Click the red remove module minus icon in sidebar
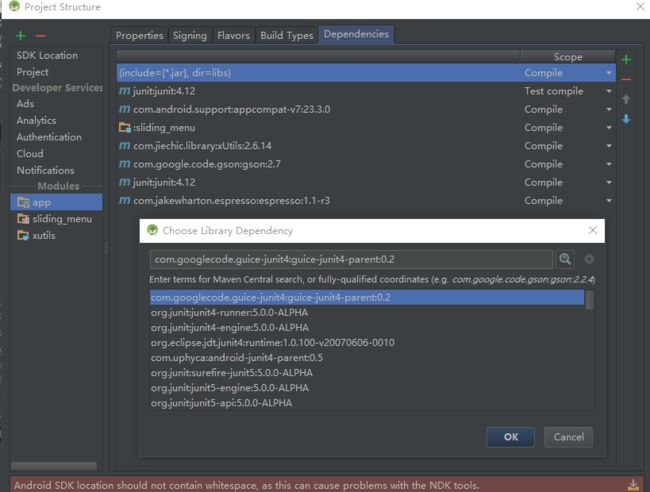Screen dimensions: 650x492 [x=40, y=36]
